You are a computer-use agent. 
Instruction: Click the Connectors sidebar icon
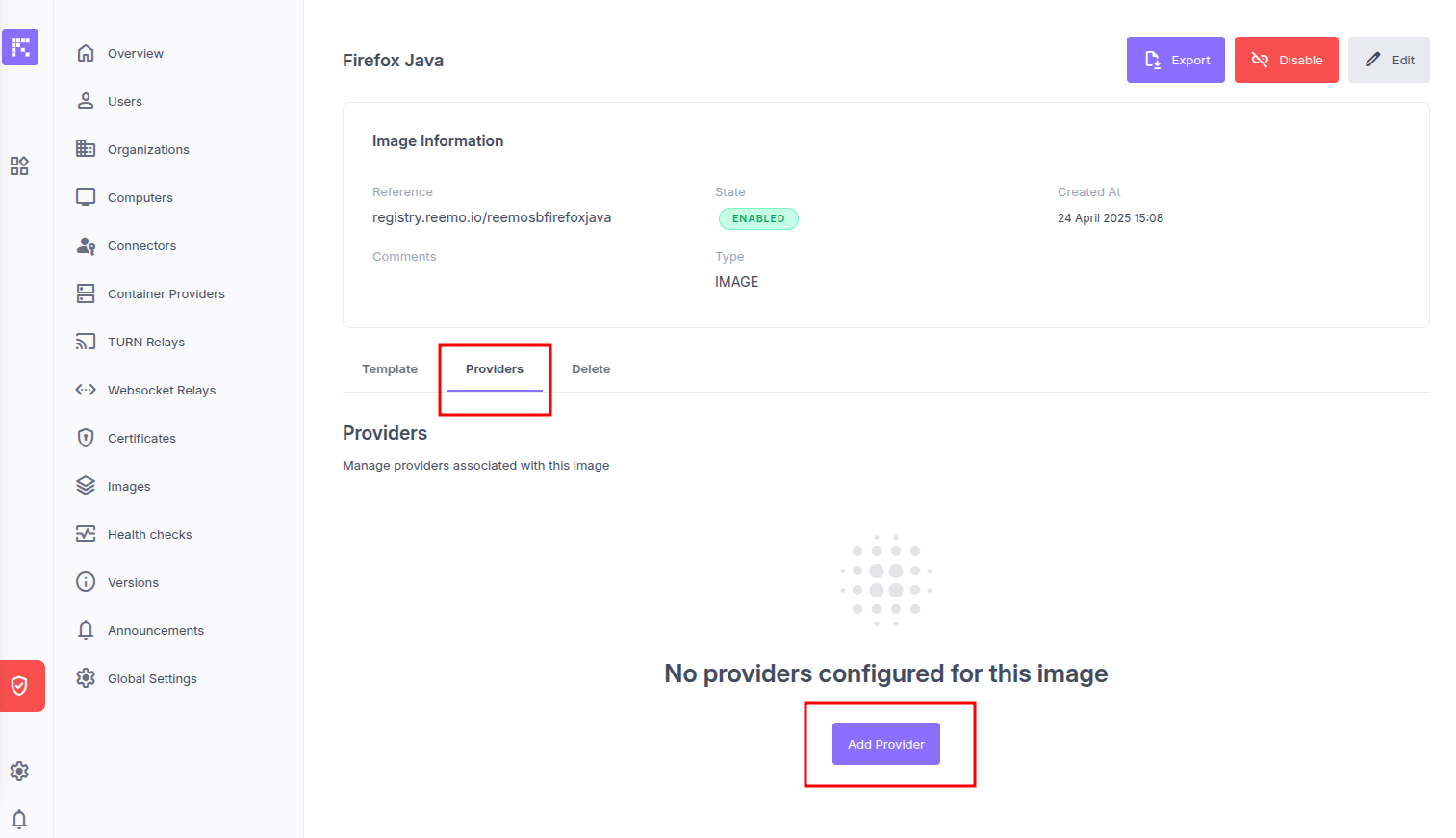pyautogui.click(x=86, y=245)
